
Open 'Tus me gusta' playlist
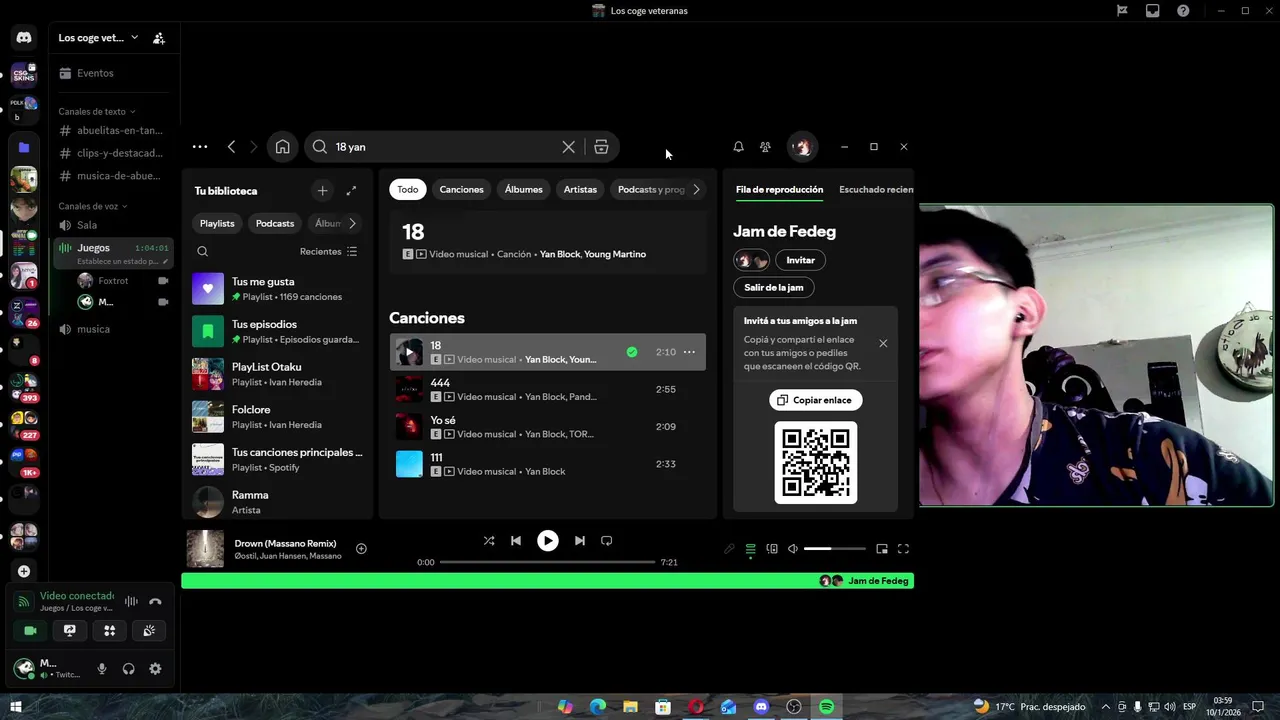tap(278, 289)
